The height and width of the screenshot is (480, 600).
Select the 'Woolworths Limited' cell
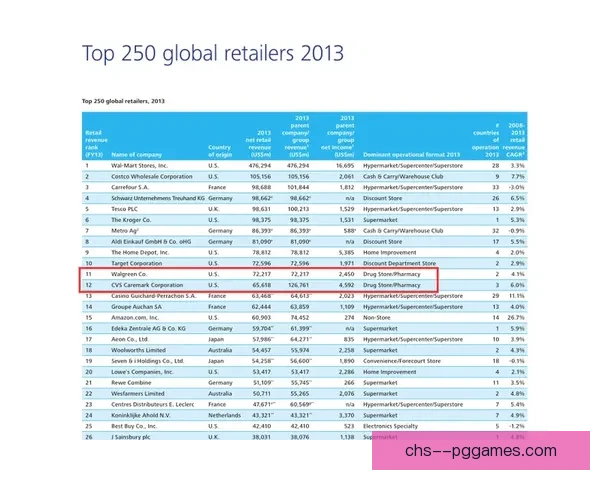pyautogui.click(x=139, y=350)
